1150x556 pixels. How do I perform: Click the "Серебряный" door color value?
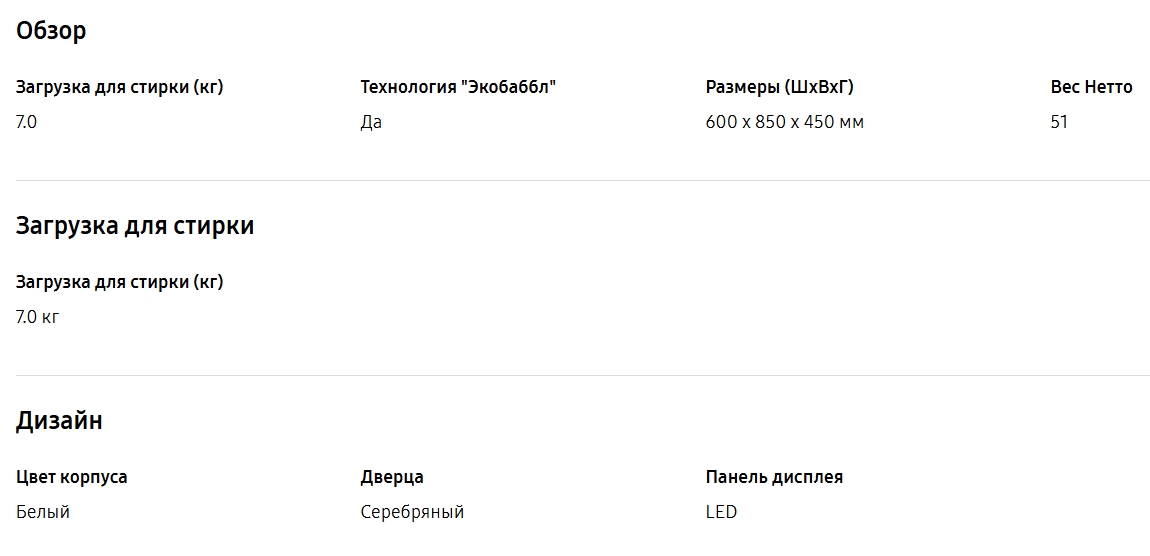click(412, 512)
